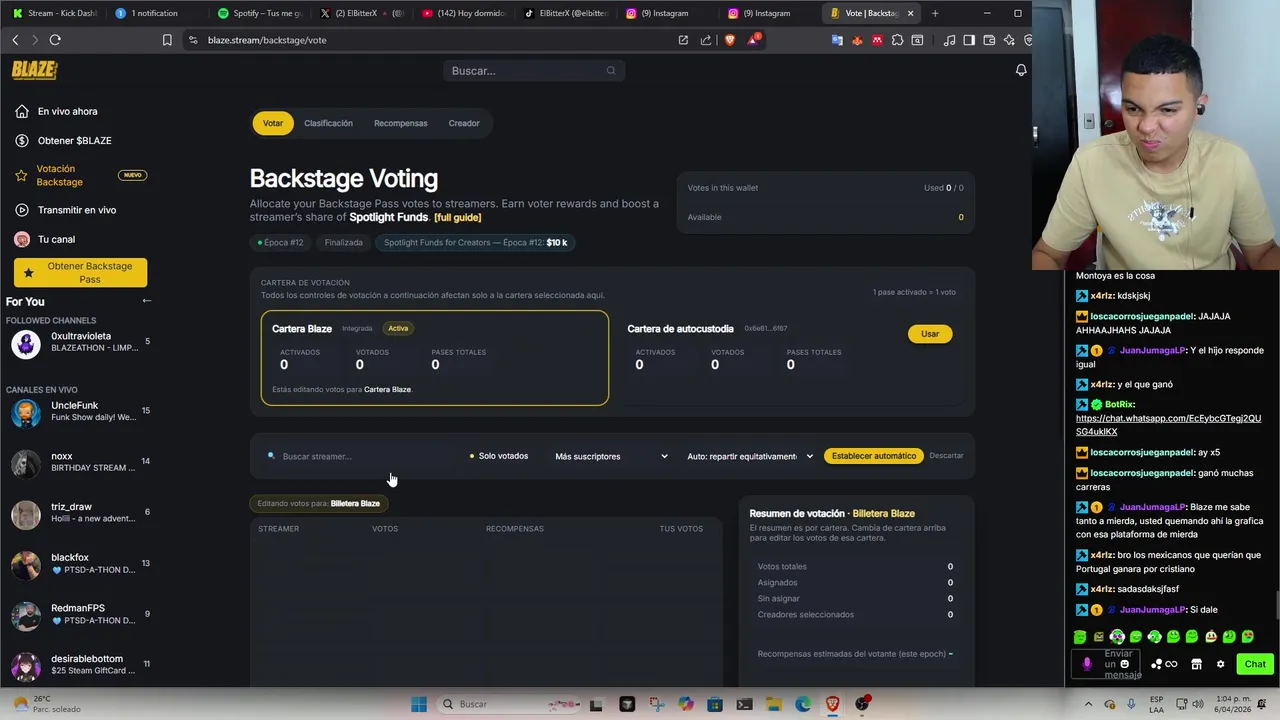Toggle the browser sidebar panel icon
Viewport: 1280px width, 720px height.
point(969,40)
